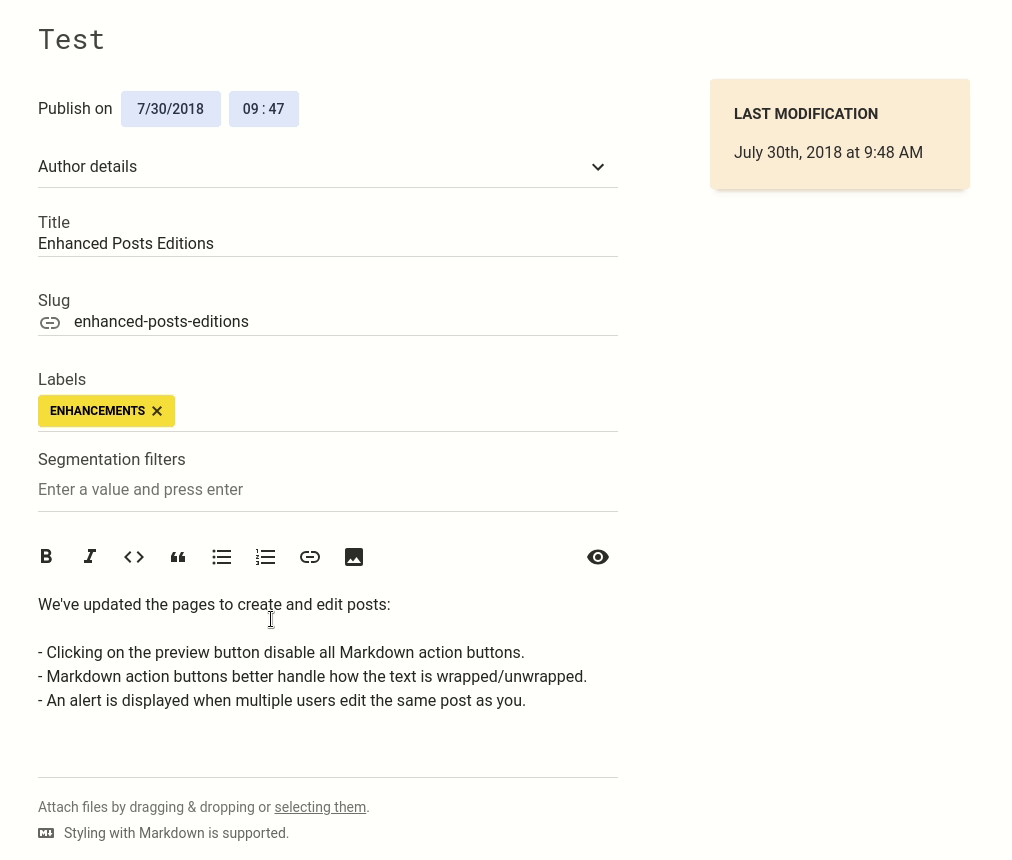Click the Markdown logo icon in the footer
Screen dimensions: 1012x860
pyautogui.click(x=46, y=833)
